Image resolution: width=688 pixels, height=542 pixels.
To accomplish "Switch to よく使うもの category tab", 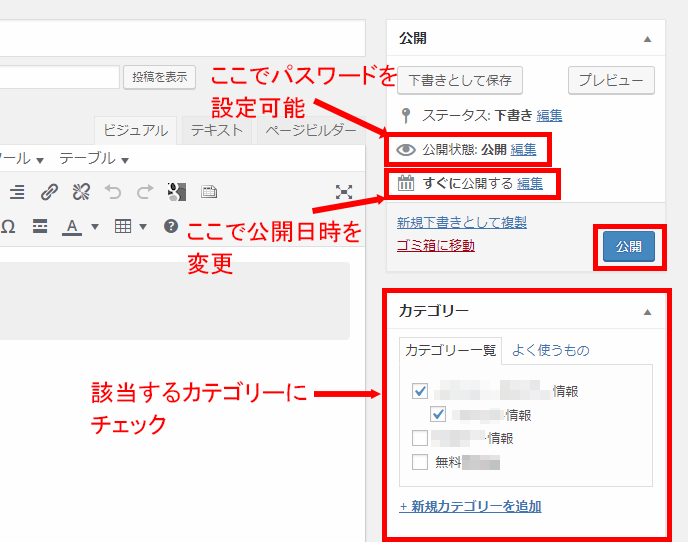I will pyautogui.click(x=550, y=350).
